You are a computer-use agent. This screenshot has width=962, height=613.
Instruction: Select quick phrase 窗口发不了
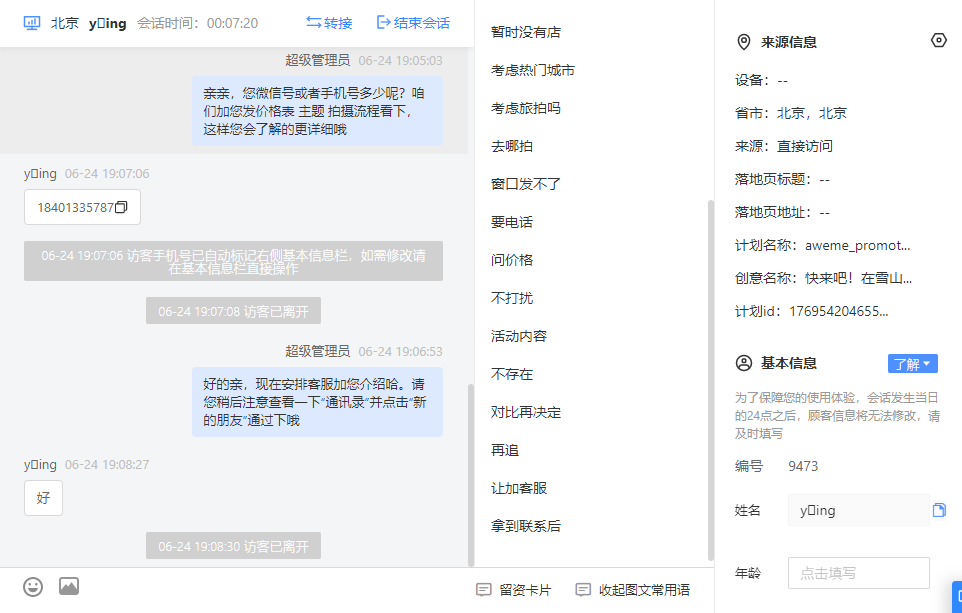[526, 184]
